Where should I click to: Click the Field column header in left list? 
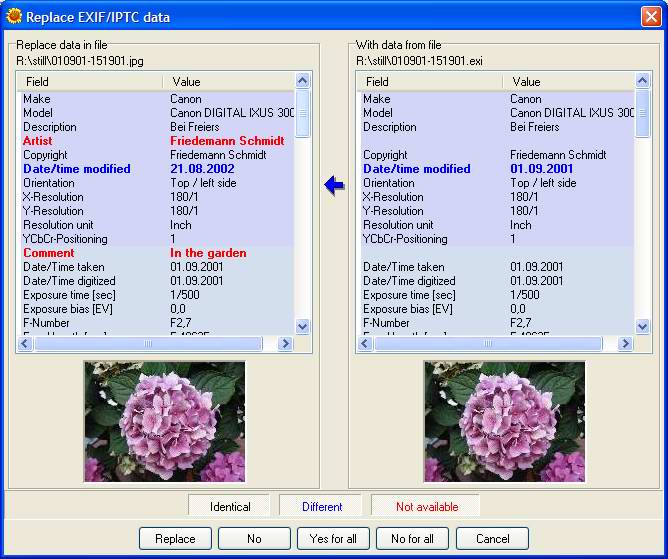90,82
